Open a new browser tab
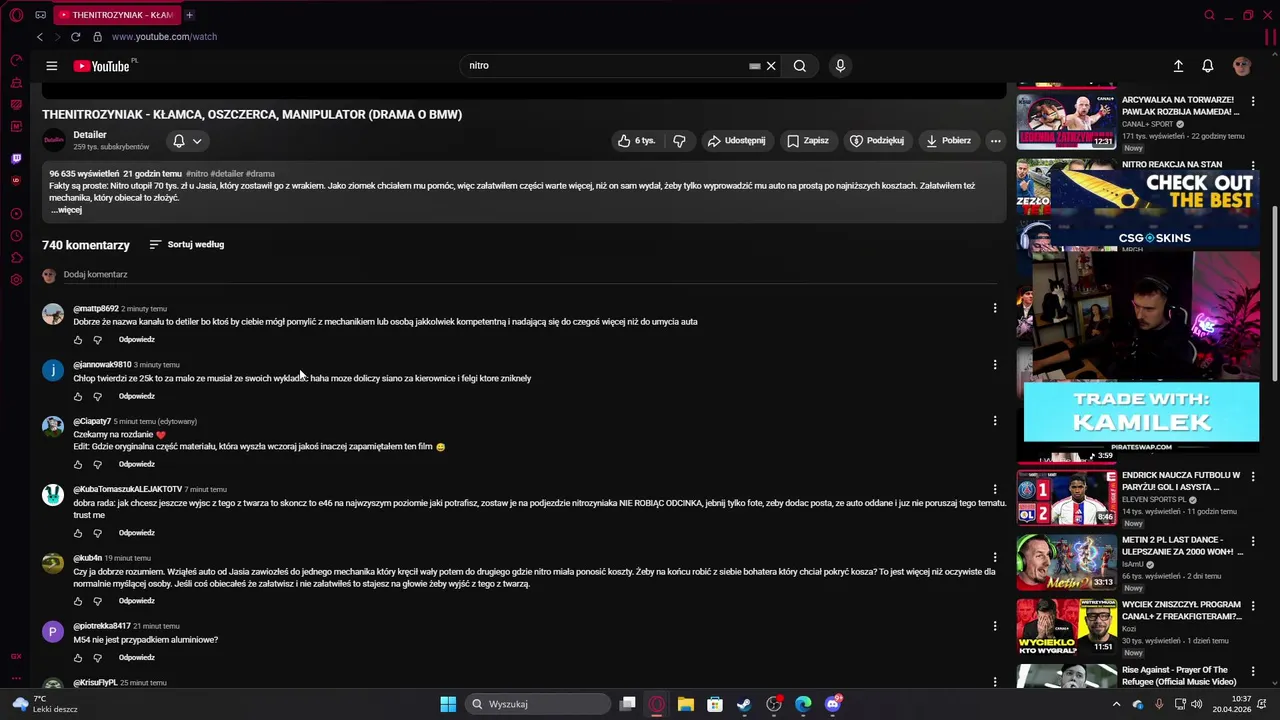1280x720 pixels. pyautogui.click(x=189, y=15)
